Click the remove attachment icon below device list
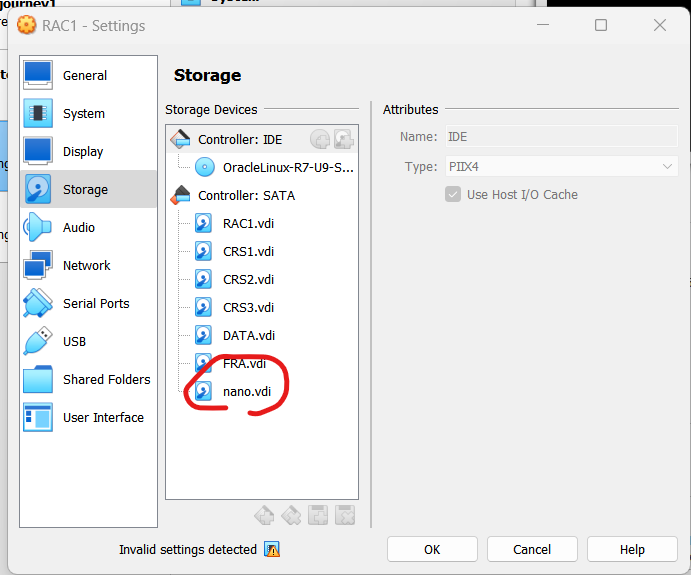The image size is (691, 575). coord(345,515)
